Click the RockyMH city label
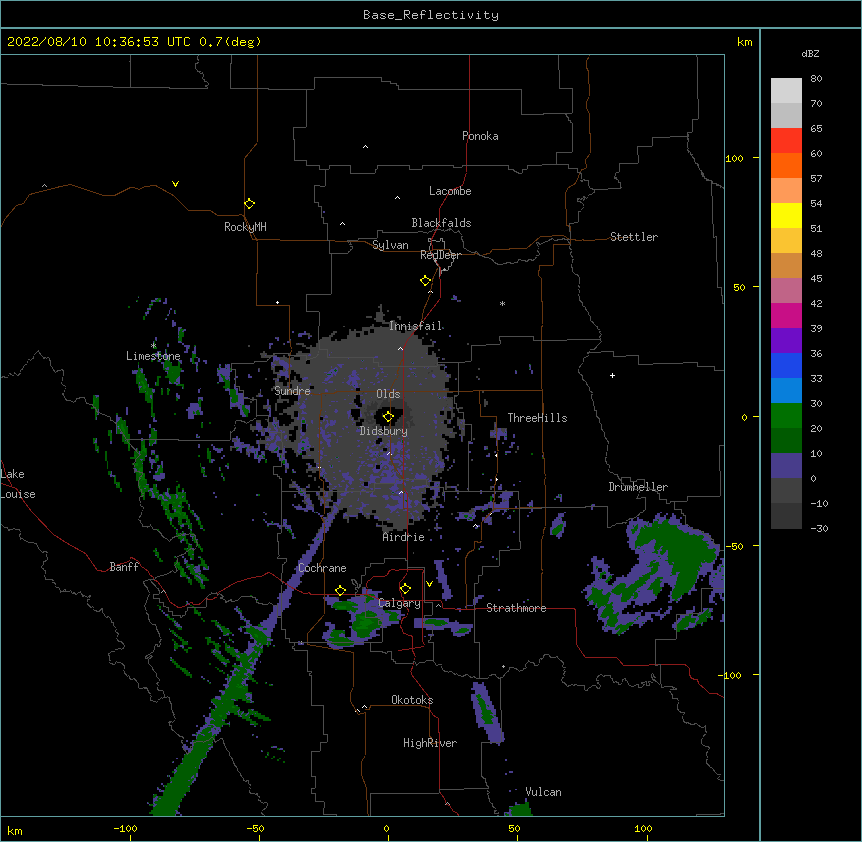 pos(245,226)
